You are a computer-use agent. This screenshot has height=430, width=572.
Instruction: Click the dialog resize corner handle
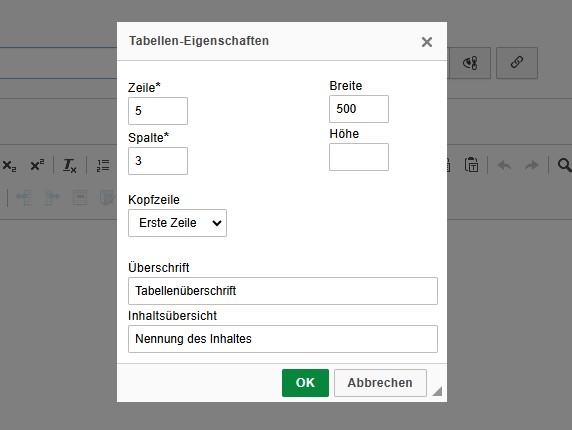(437, 391)
